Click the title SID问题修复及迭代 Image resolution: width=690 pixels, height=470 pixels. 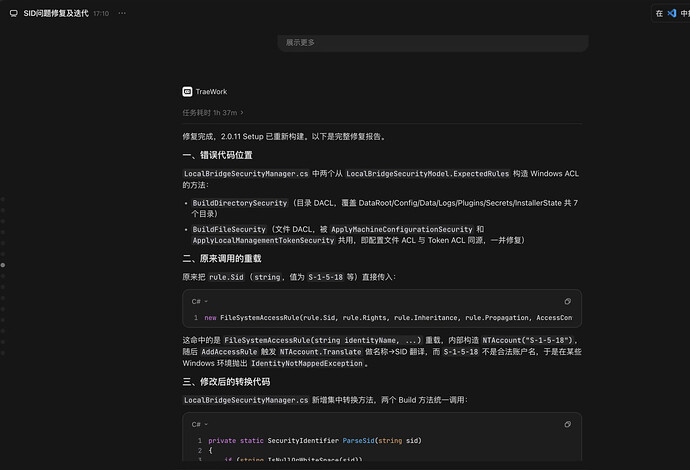click(x=56, y=13)
